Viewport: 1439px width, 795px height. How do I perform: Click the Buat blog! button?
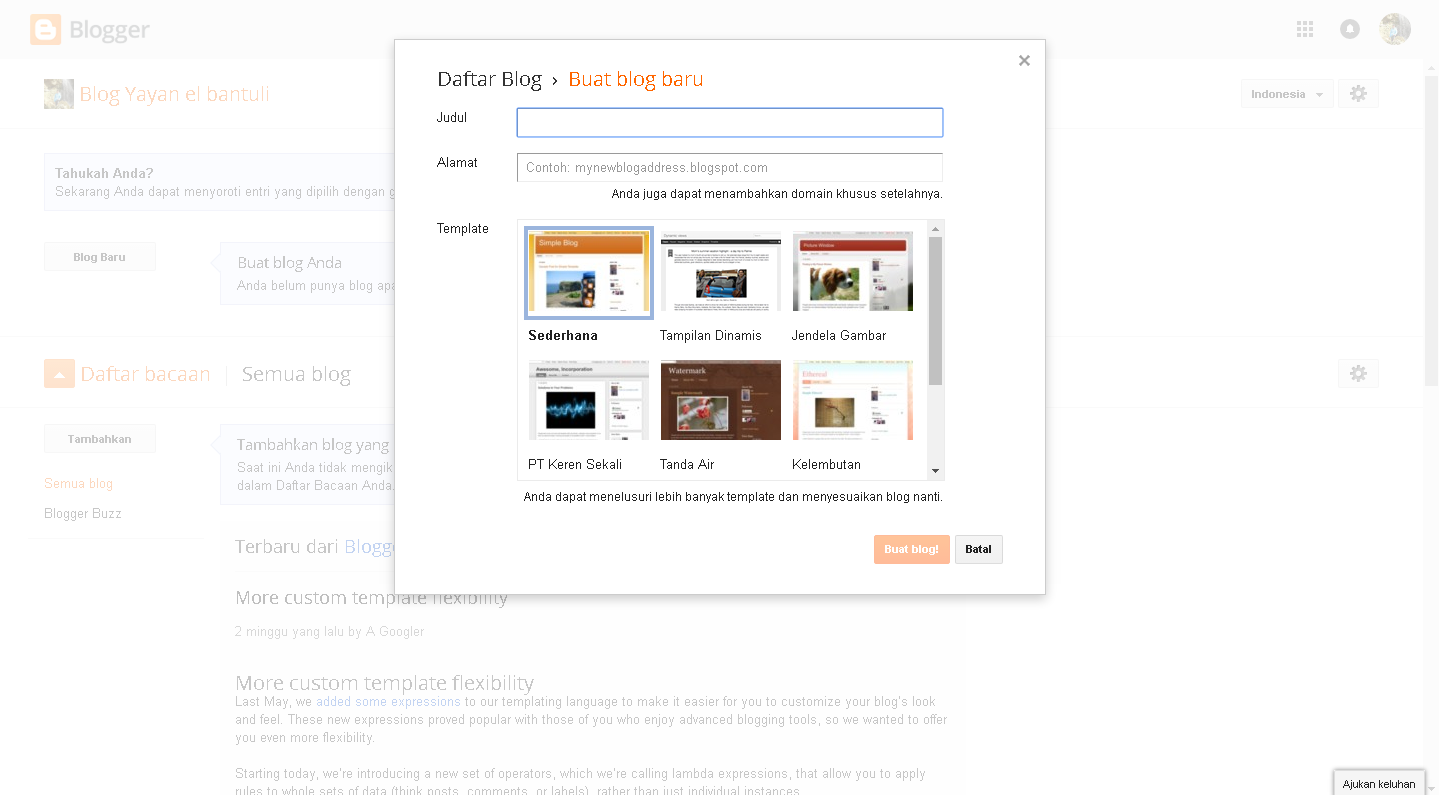[x=911, y=549]
